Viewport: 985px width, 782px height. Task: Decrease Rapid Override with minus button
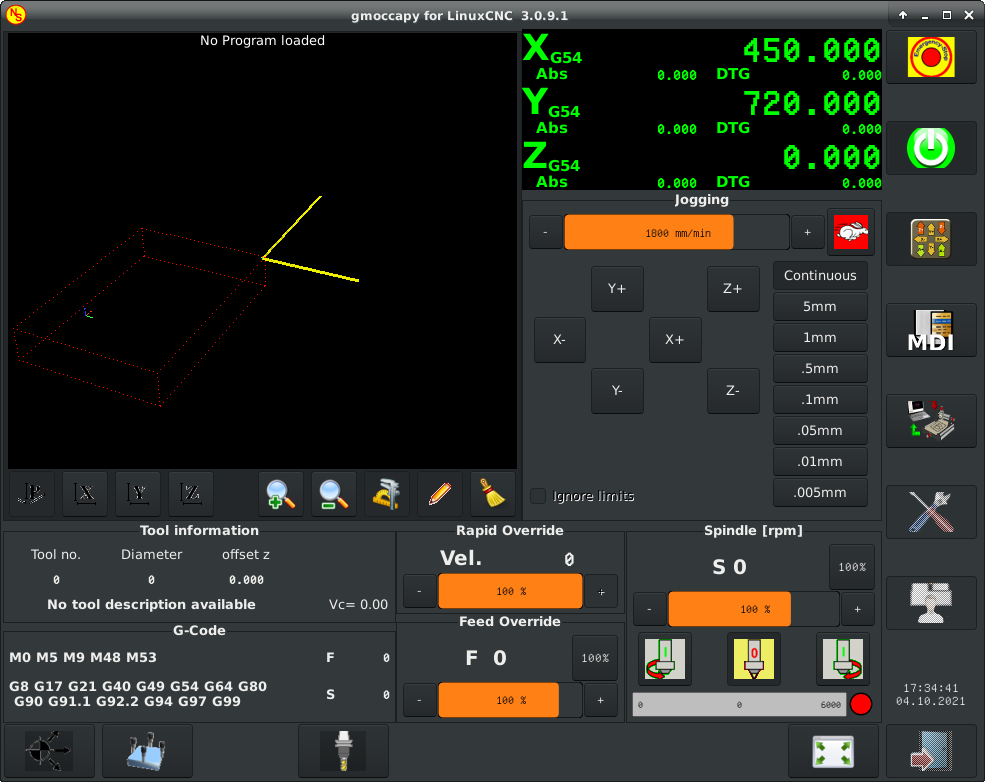click(x=420, y=591)
